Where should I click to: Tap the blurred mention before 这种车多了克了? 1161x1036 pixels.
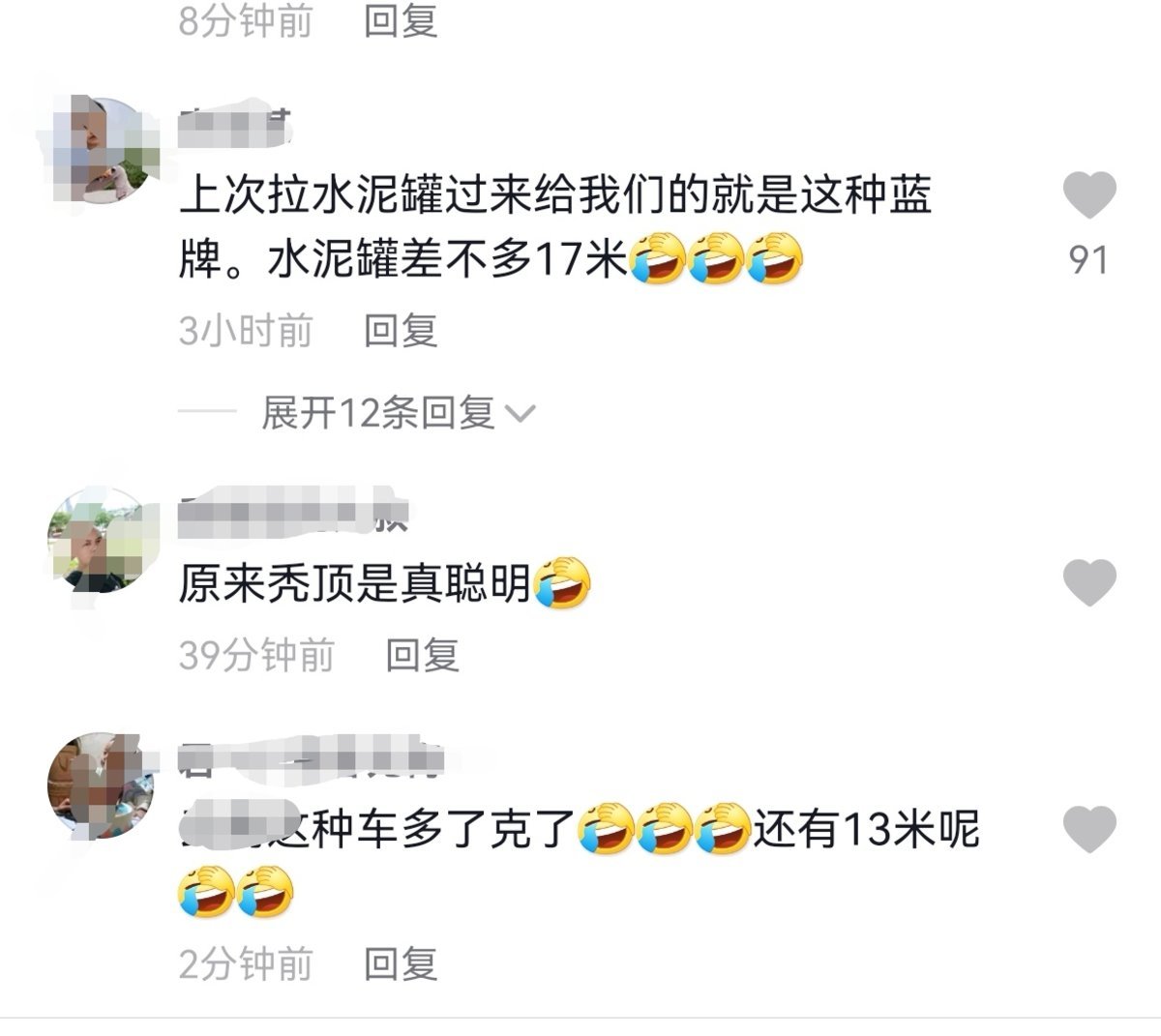tap(228, 829)
